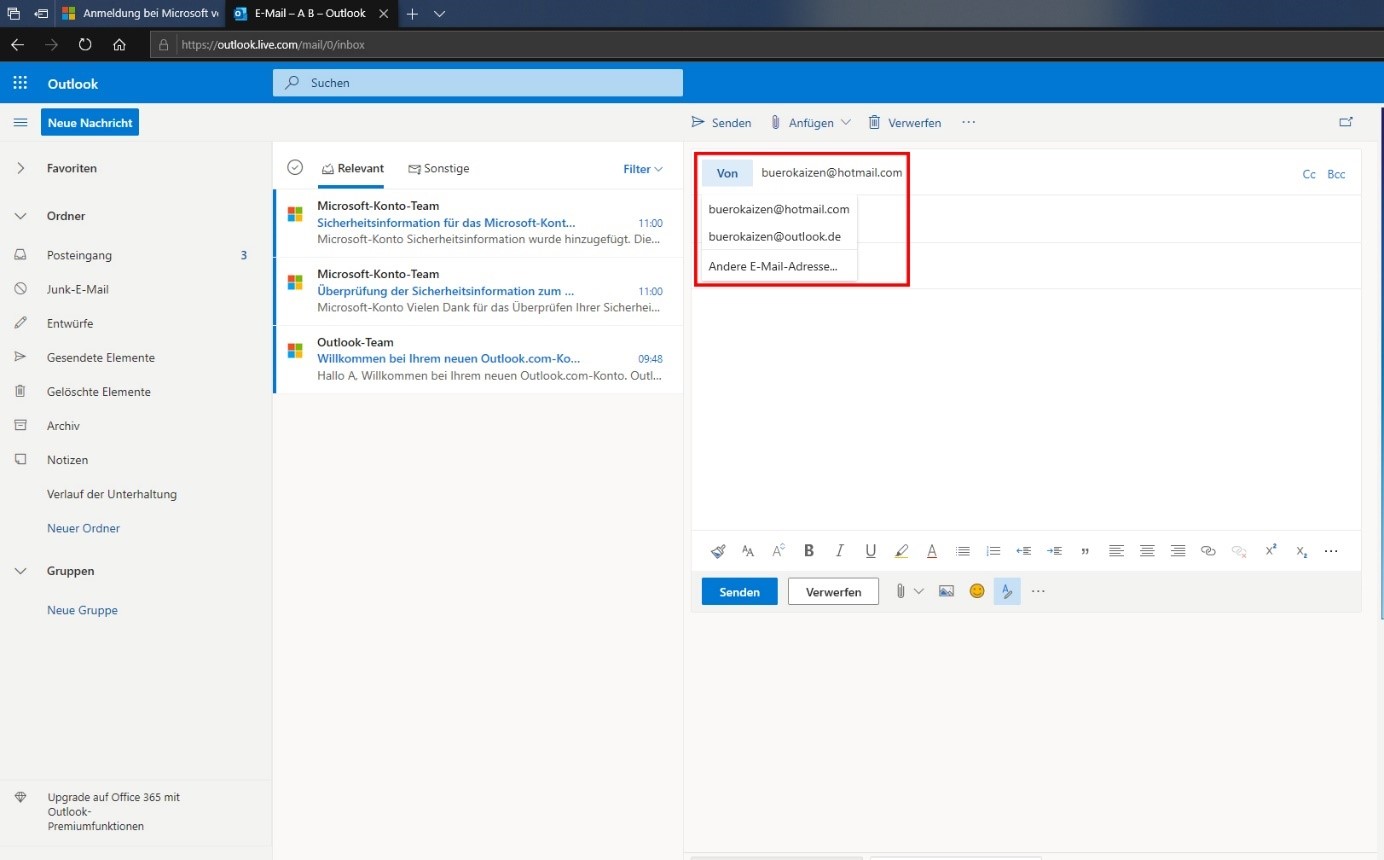
Task: Show the Cc field
Action: pos(1309,174)
